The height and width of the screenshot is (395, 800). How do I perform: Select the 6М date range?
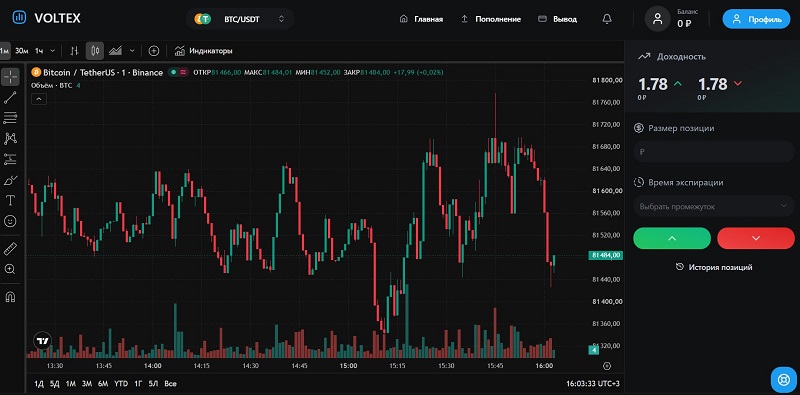pyautogui.click(x=103, y=384)
